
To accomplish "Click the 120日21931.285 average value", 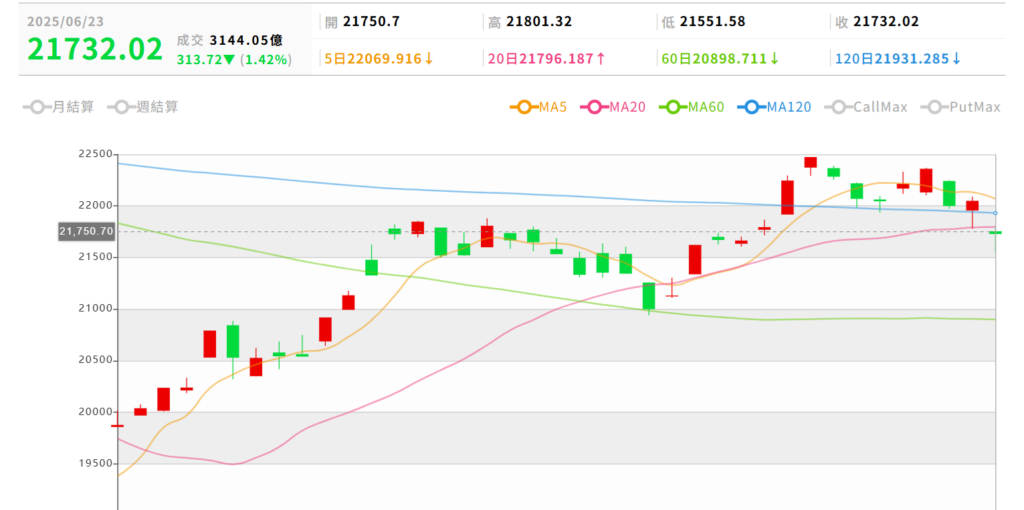I will tap(899, 59).
